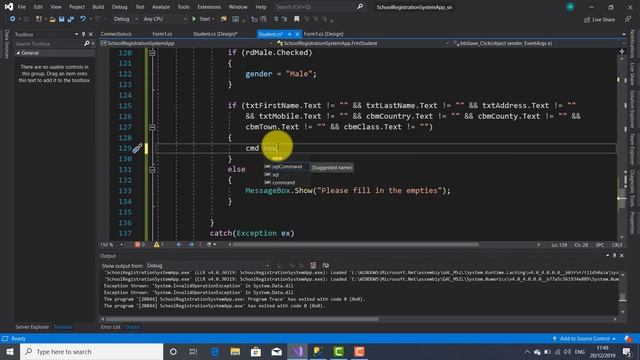Click the Windows Start button

point(10,351)
